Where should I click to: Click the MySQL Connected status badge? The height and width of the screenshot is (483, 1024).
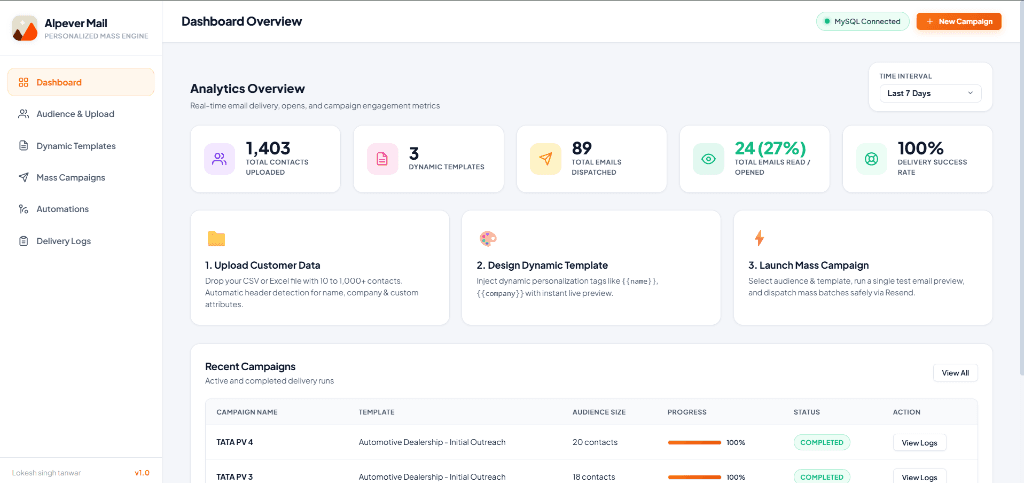point(863,22)
